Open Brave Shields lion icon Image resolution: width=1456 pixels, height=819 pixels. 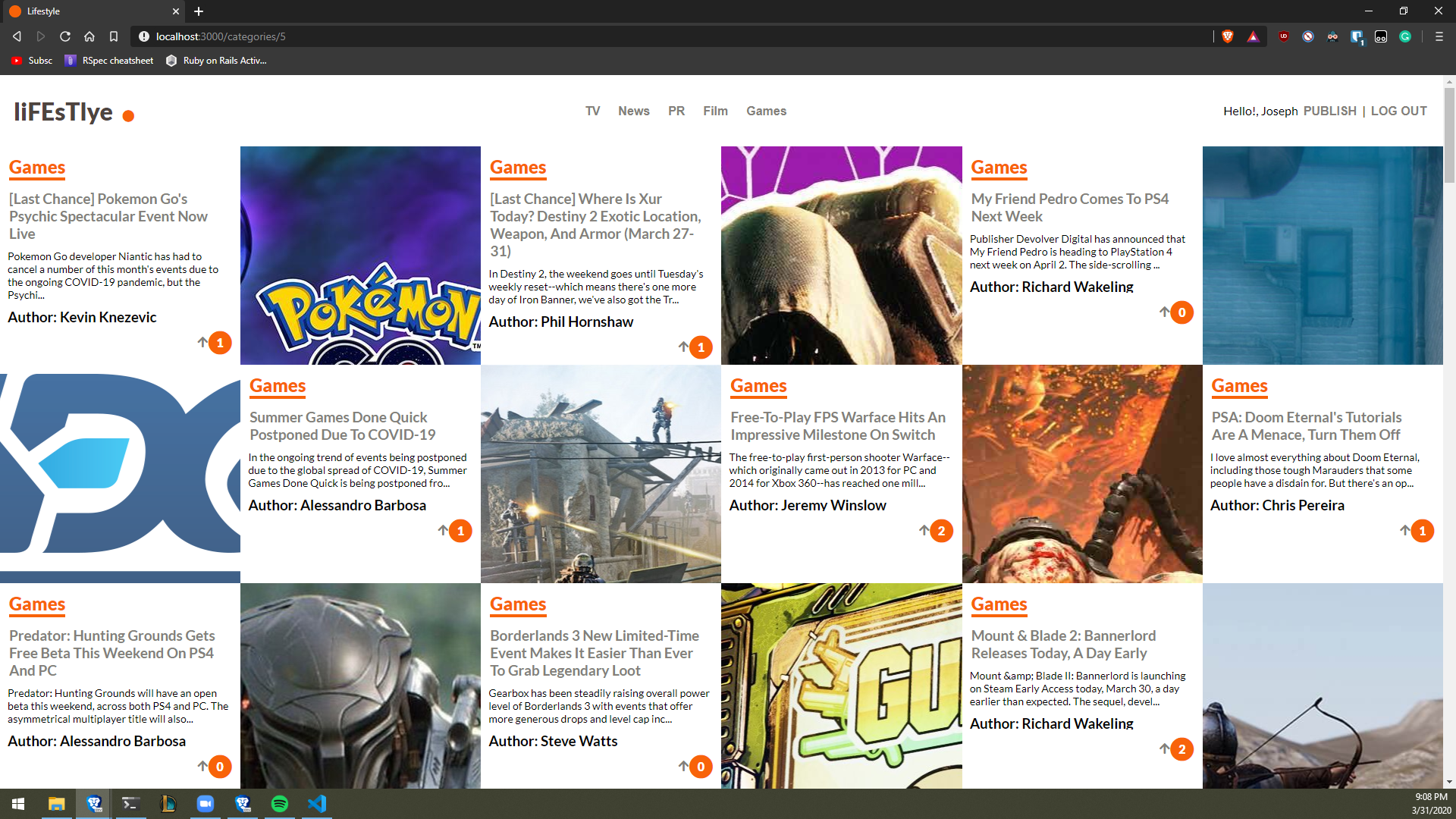coord(1228,36)
